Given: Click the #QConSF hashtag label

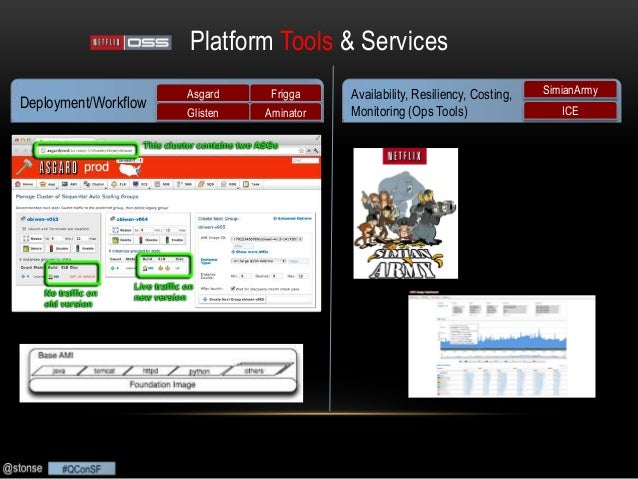Looking at the screenshot, I should tap(81, 469).
